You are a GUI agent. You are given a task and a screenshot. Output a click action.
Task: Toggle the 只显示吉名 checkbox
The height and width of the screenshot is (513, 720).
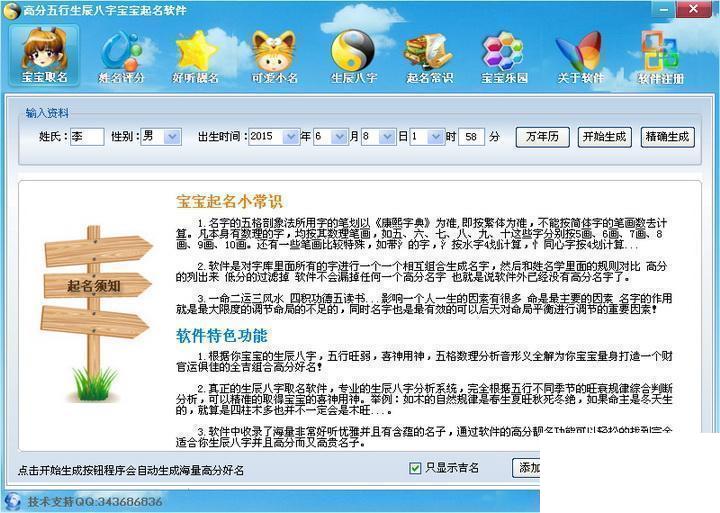(415, 468)
